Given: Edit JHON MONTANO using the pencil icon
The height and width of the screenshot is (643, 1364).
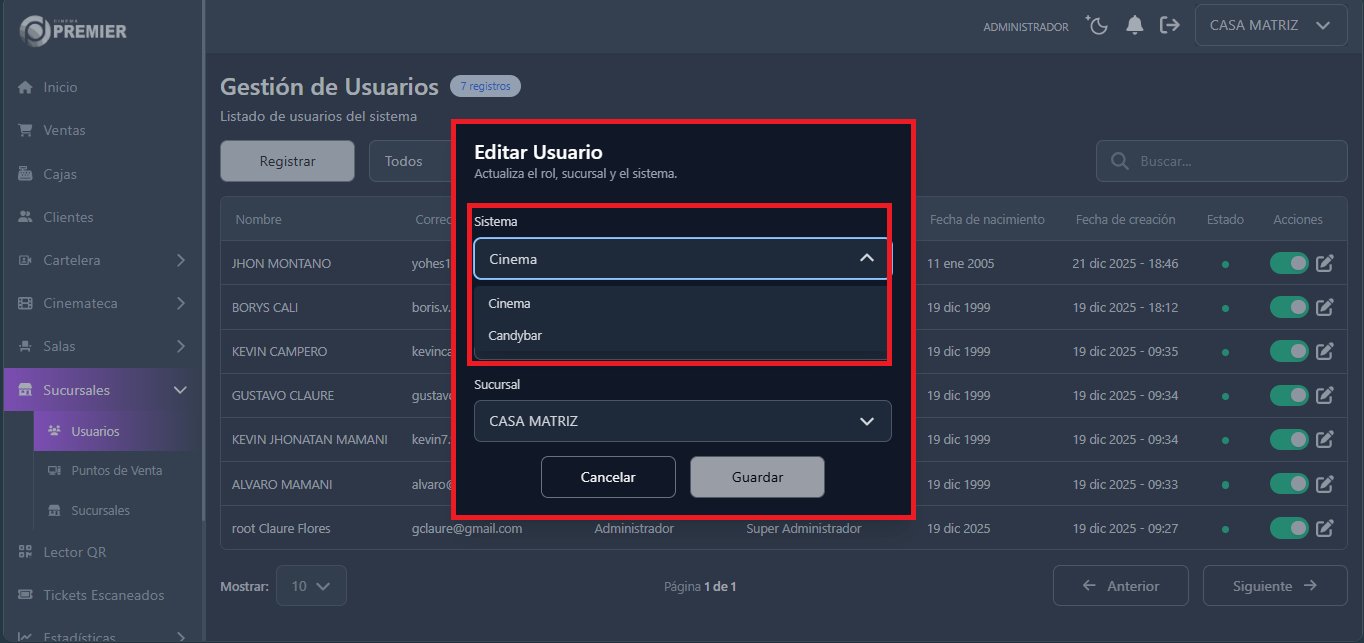Looking at the screenshot, I should pyautogui.click(x=1324, y=263).
